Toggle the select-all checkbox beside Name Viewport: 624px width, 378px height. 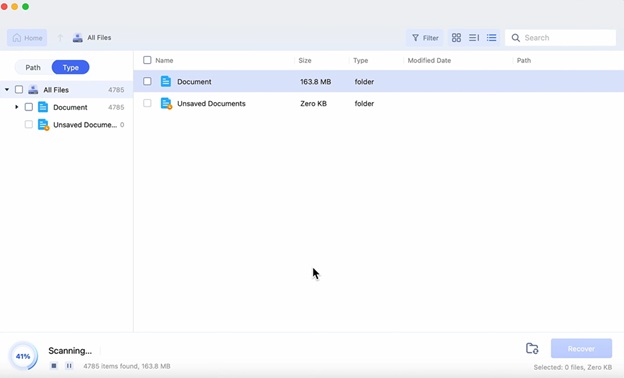click(147, 60)
